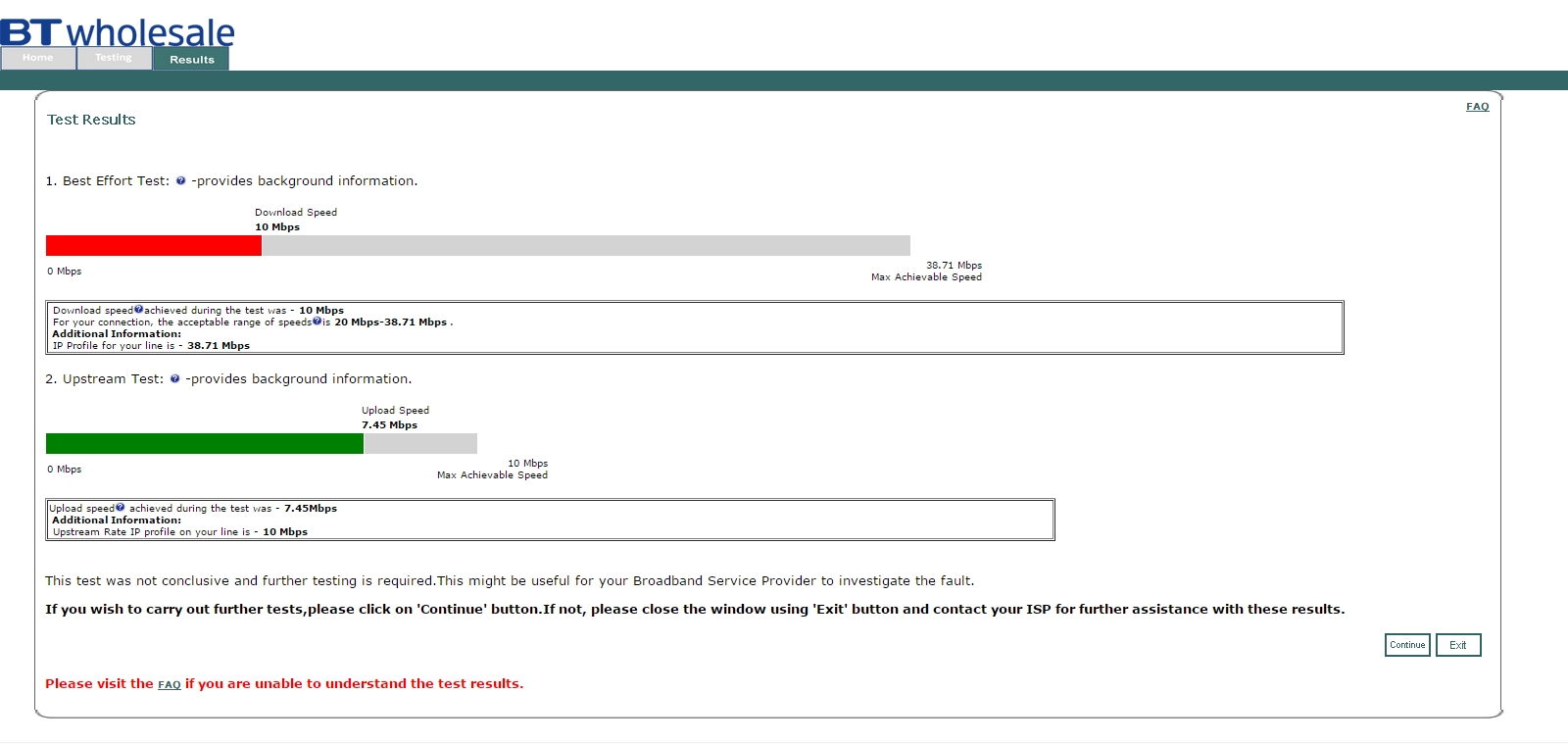
Task: Switch to the Testing tab
Action: click(x=114, y=58)
